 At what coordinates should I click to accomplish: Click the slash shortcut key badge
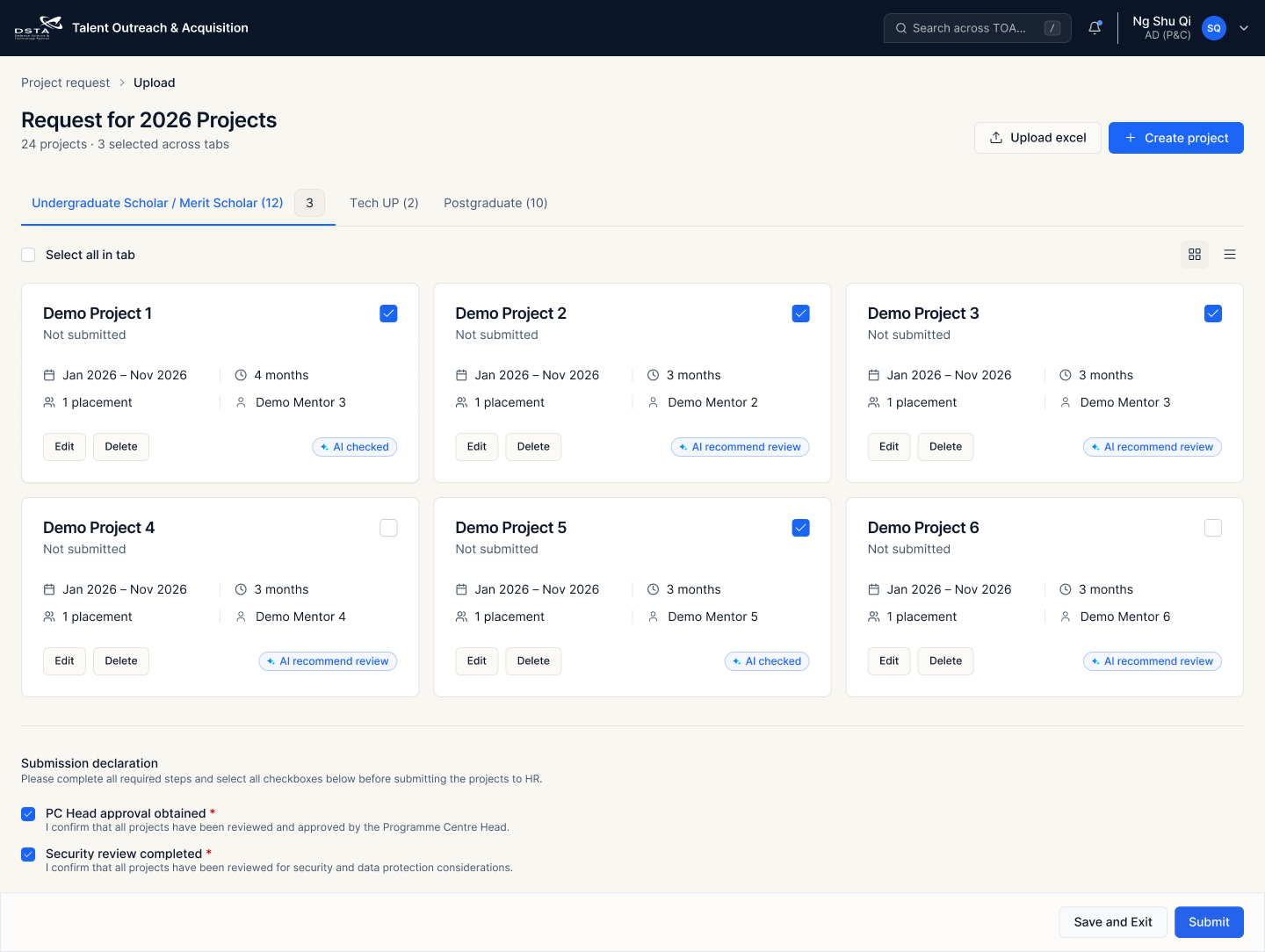(1052, 28)
